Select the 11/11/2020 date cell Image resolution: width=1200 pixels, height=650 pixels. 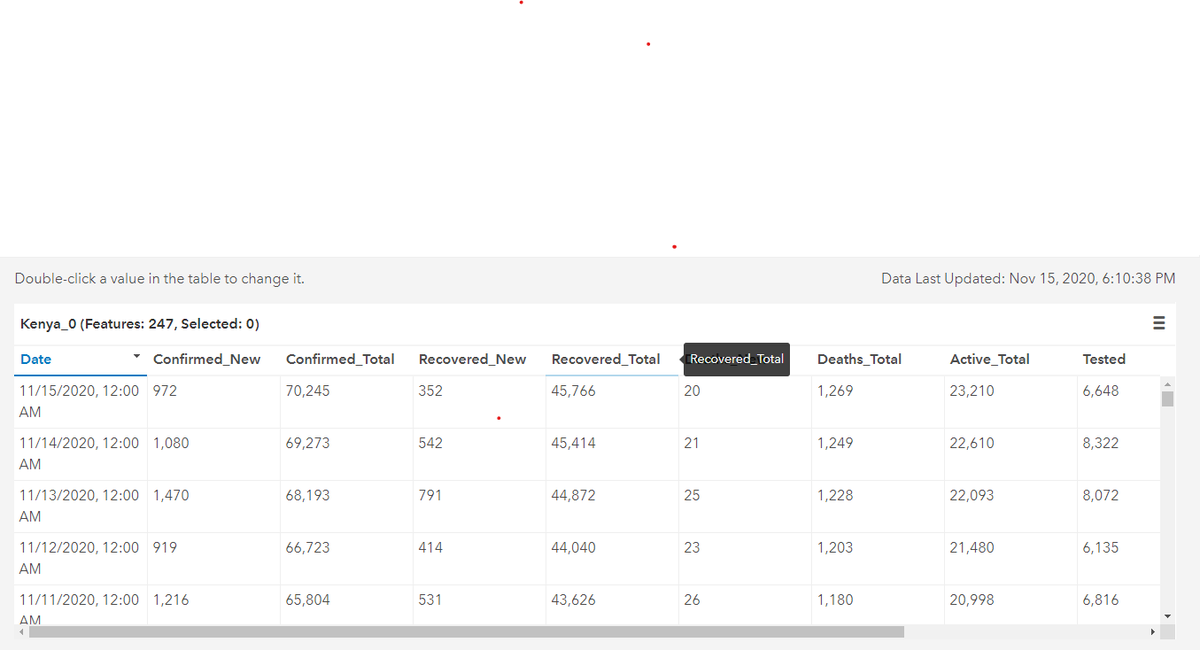click(x=80, y=606)
